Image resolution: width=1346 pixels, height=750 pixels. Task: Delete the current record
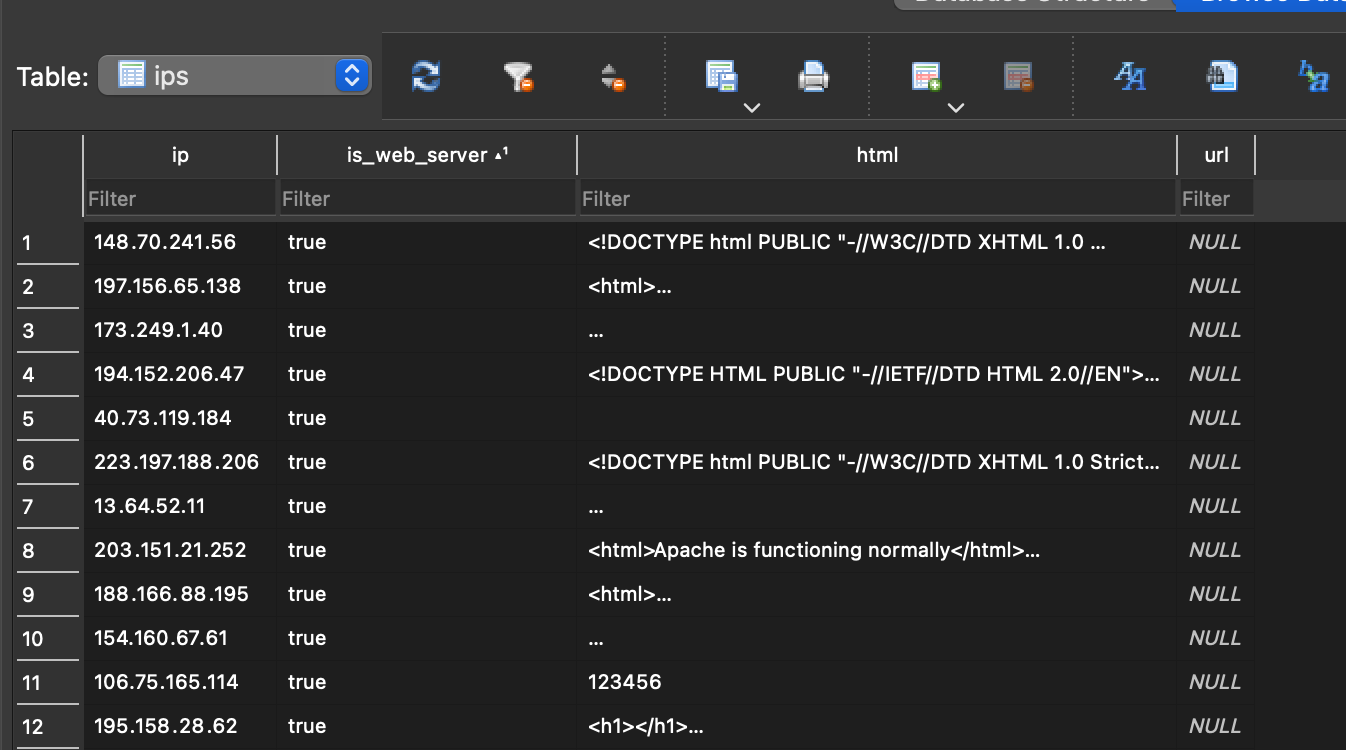click(1018, 77)
